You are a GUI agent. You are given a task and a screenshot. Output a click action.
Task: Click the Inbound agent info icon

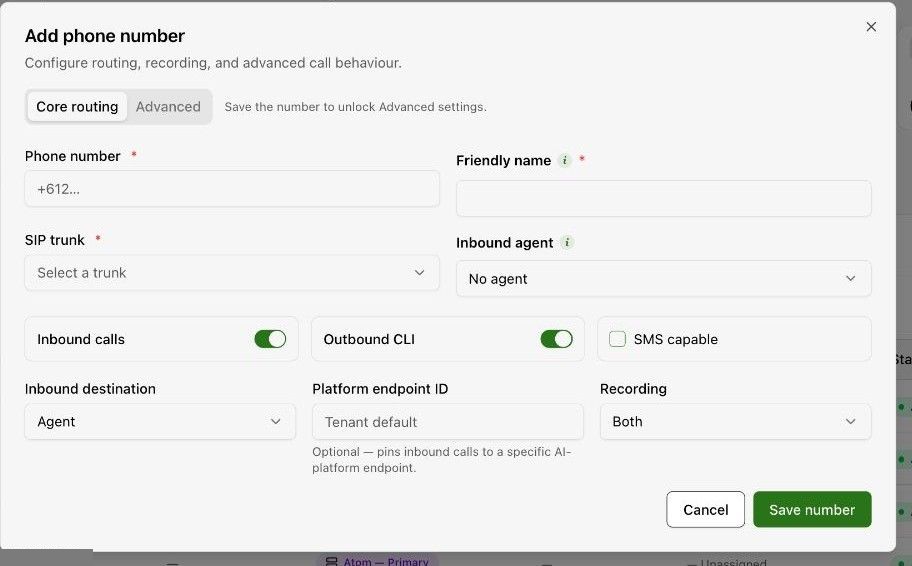click(x=567, y=243)
